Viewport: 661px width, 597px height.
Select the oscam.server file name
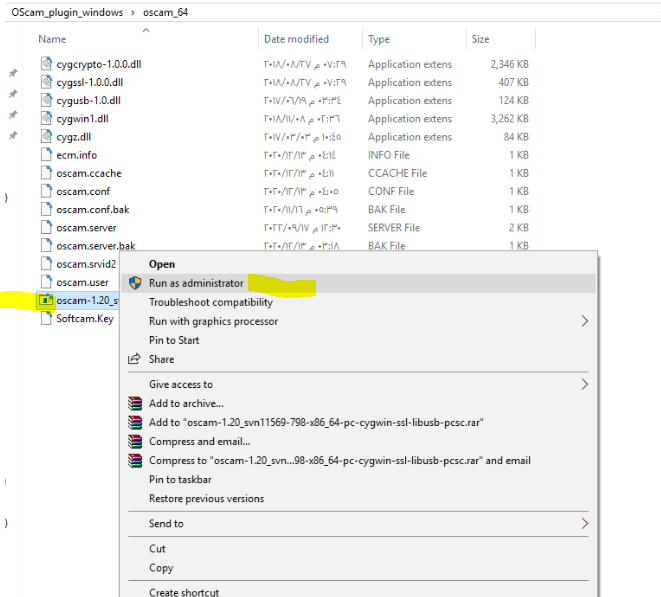(x=86, y=227)
